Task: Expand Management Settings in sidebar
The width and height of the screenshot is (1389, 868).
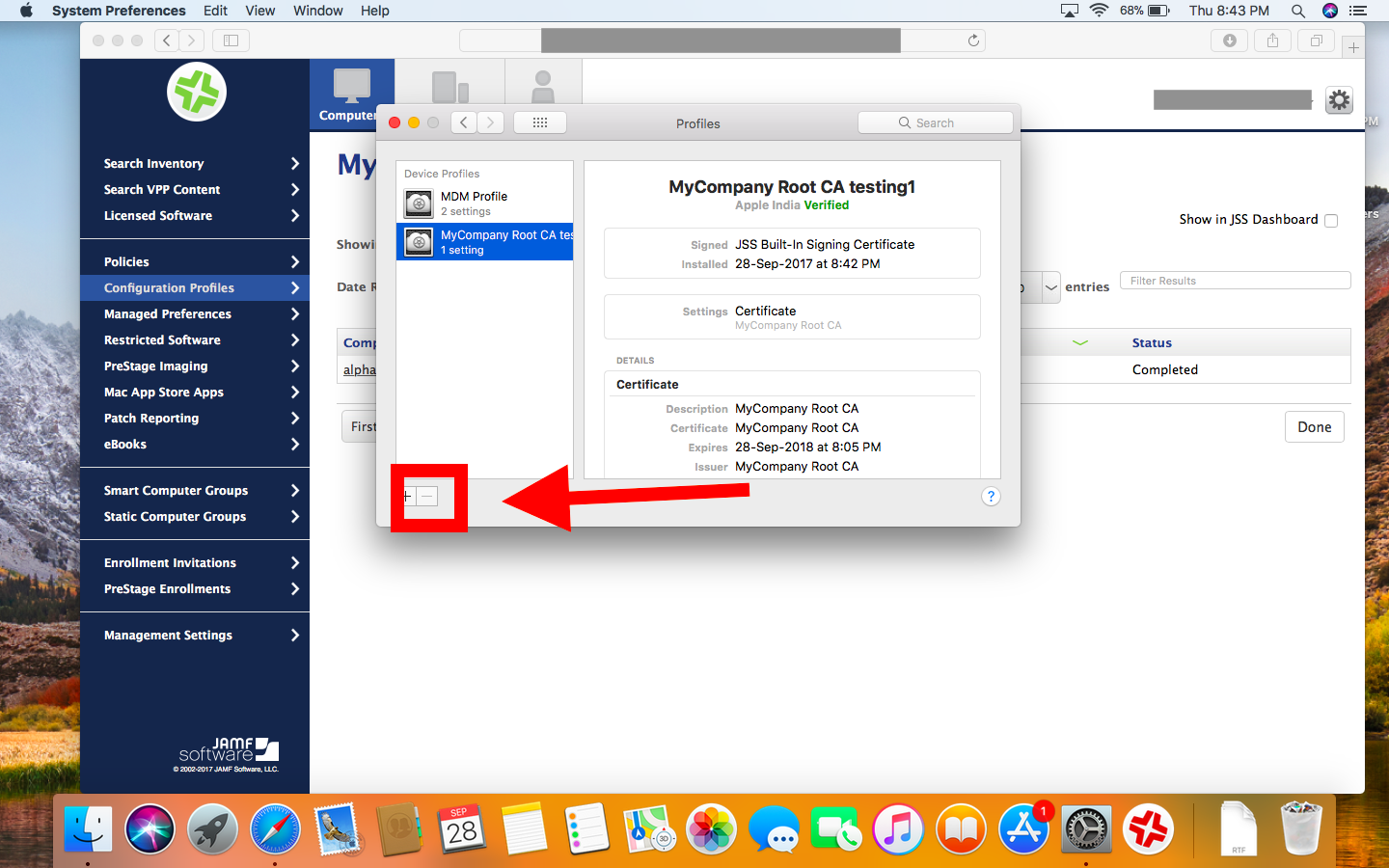Action: [x=195, y=635]
